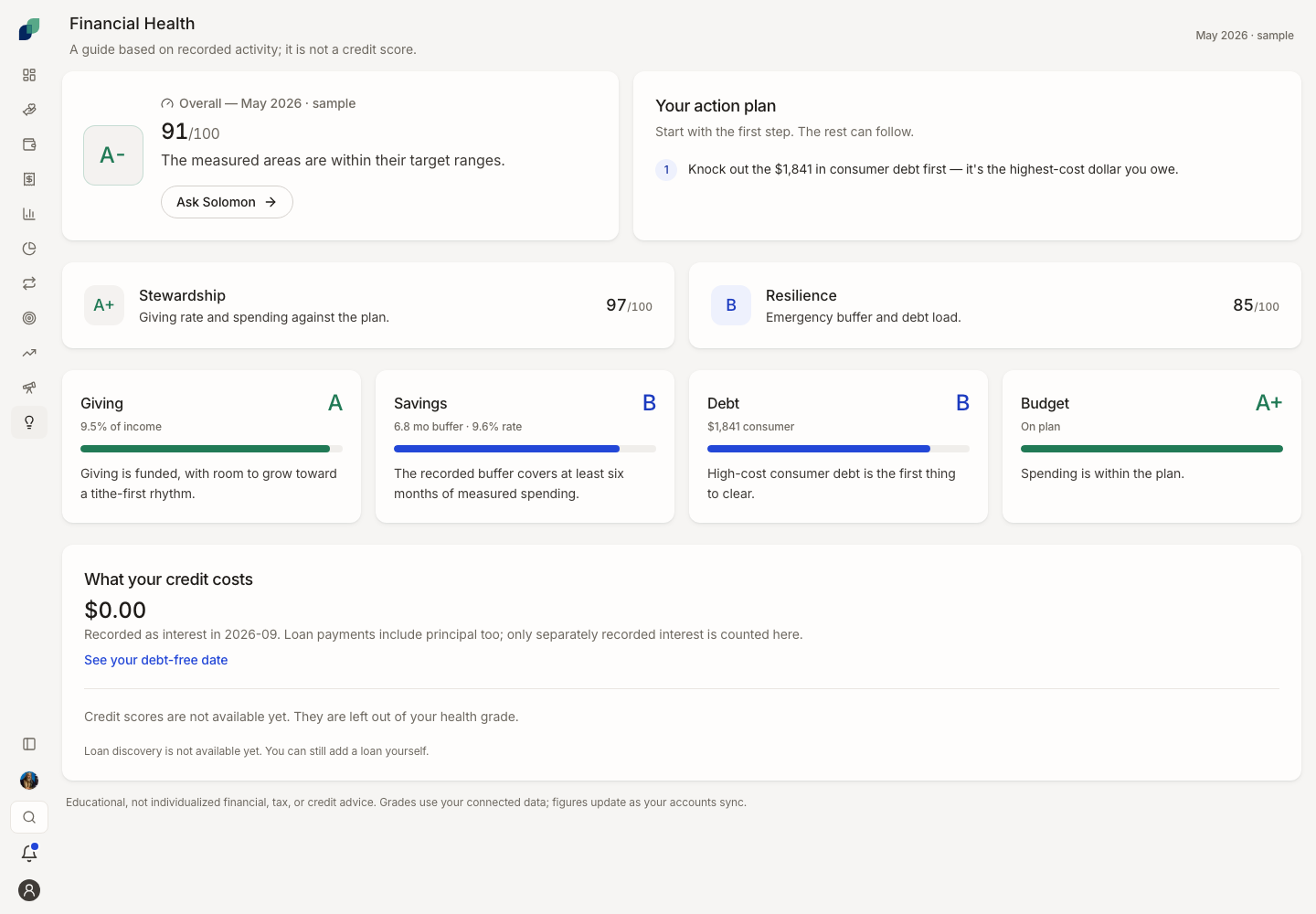Image resolution: width=1316 pixels, height=914 pixels.
Task: Click step 1 number in action plan
Action: click(666, 169)
